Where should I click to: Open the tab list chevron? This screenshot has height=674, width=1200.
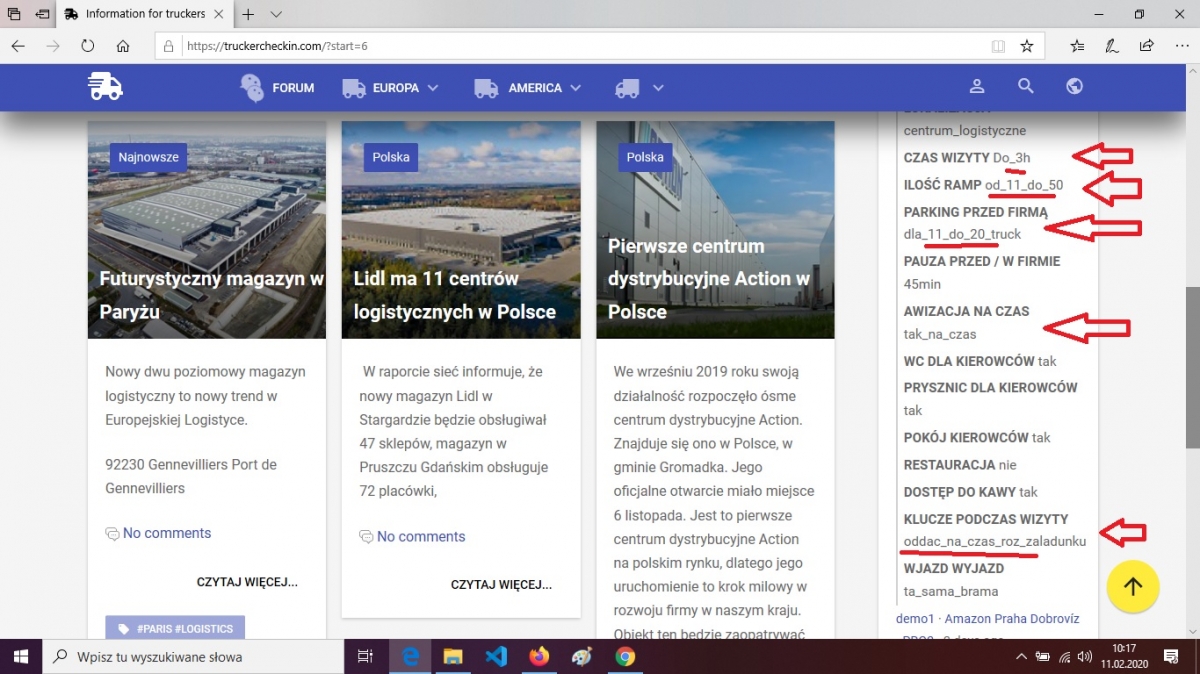[x=276, y=14]
